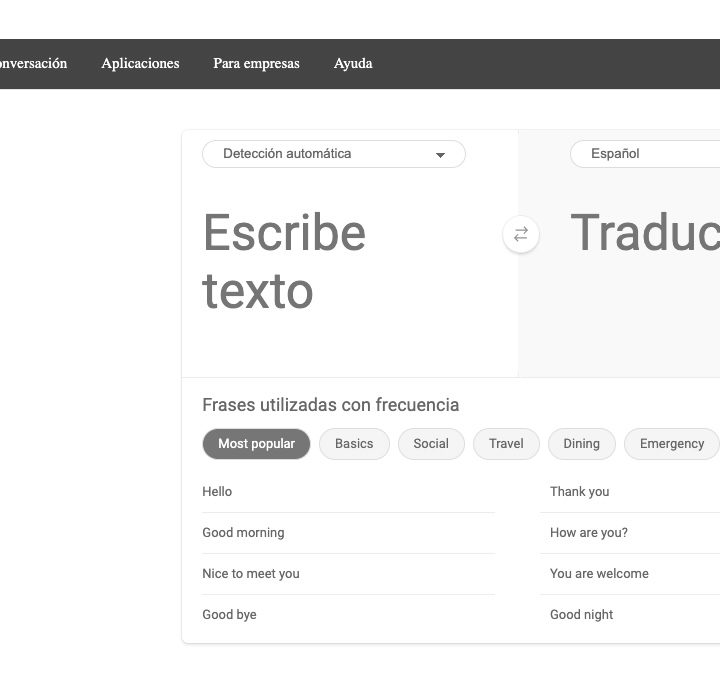Select the Emergency phrases tab
The image size is (720, 674).
coord(672,444)
